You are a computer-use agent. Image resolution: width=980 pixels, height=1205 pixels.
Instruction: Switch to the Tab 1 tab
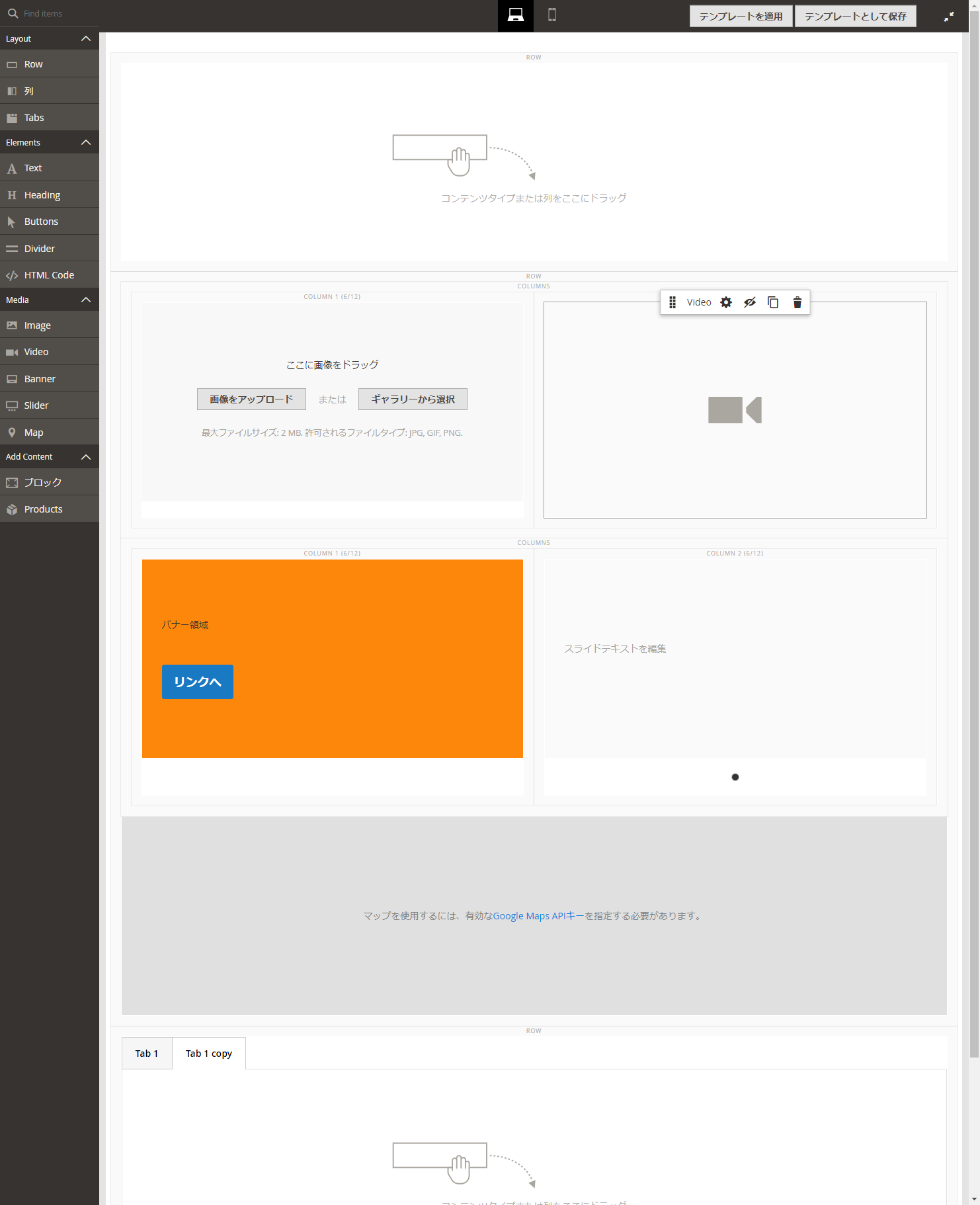coord(147,1054)
